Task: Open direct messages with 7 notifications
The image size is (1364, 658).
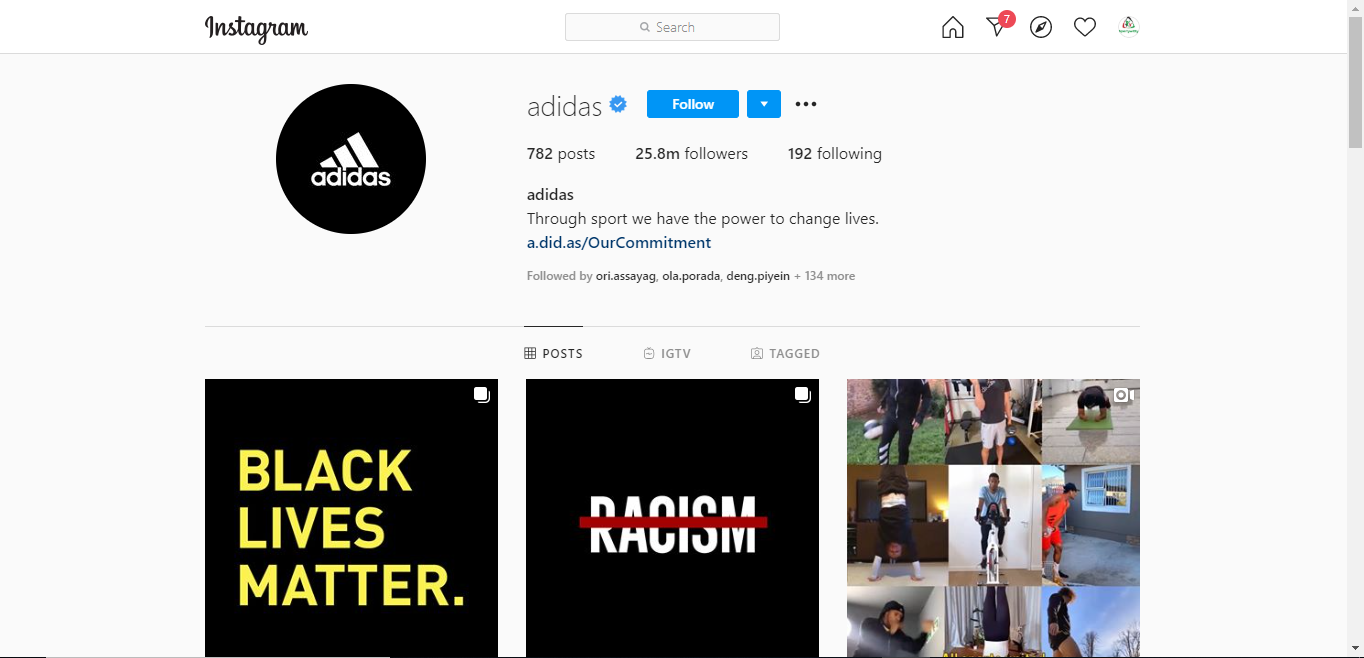Action: click(999, 25)
